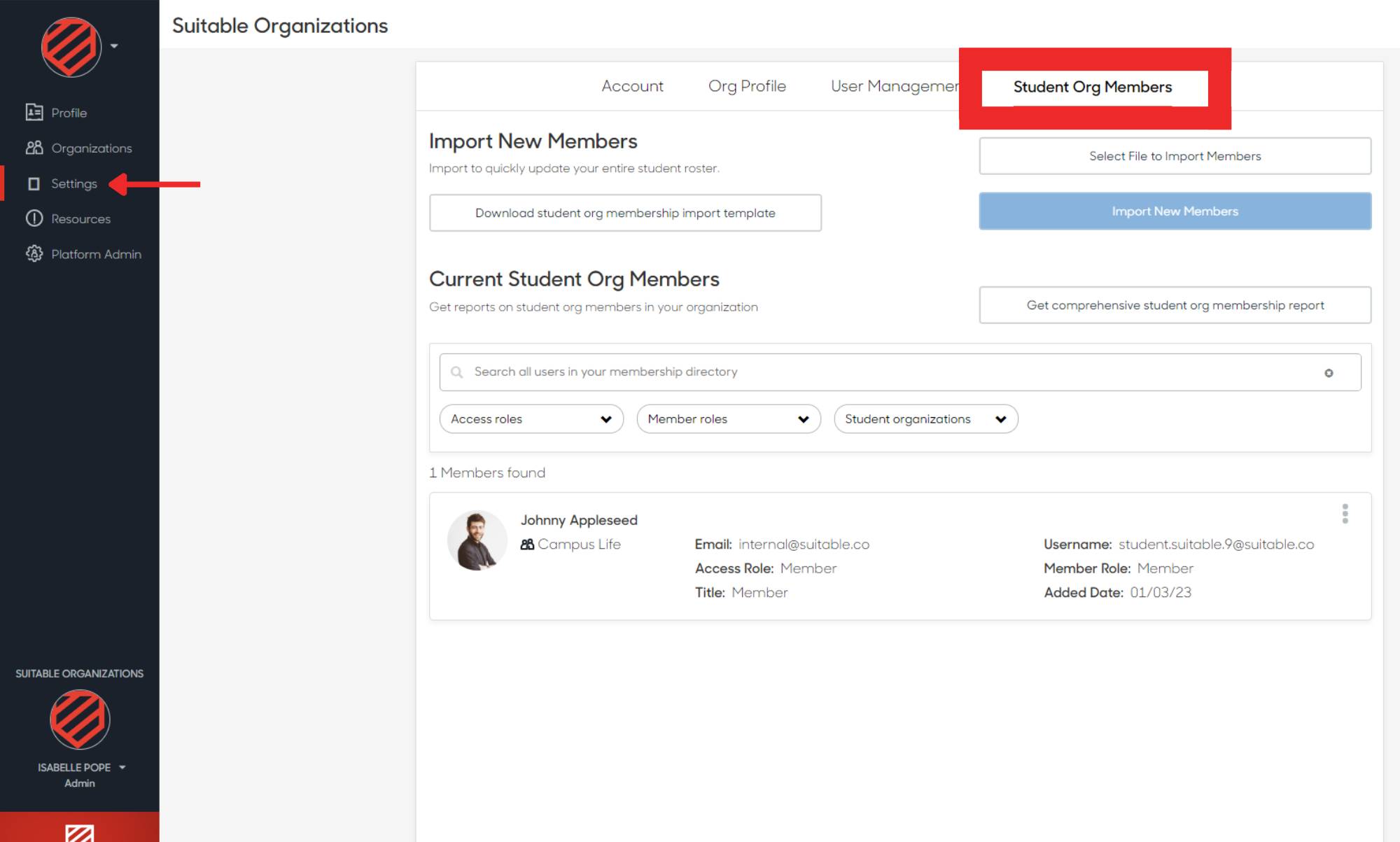Screen dimensions: 1400x842
Task: Open three-dot menu for Johnny Appleseed
Action: tap(1345, 514)
